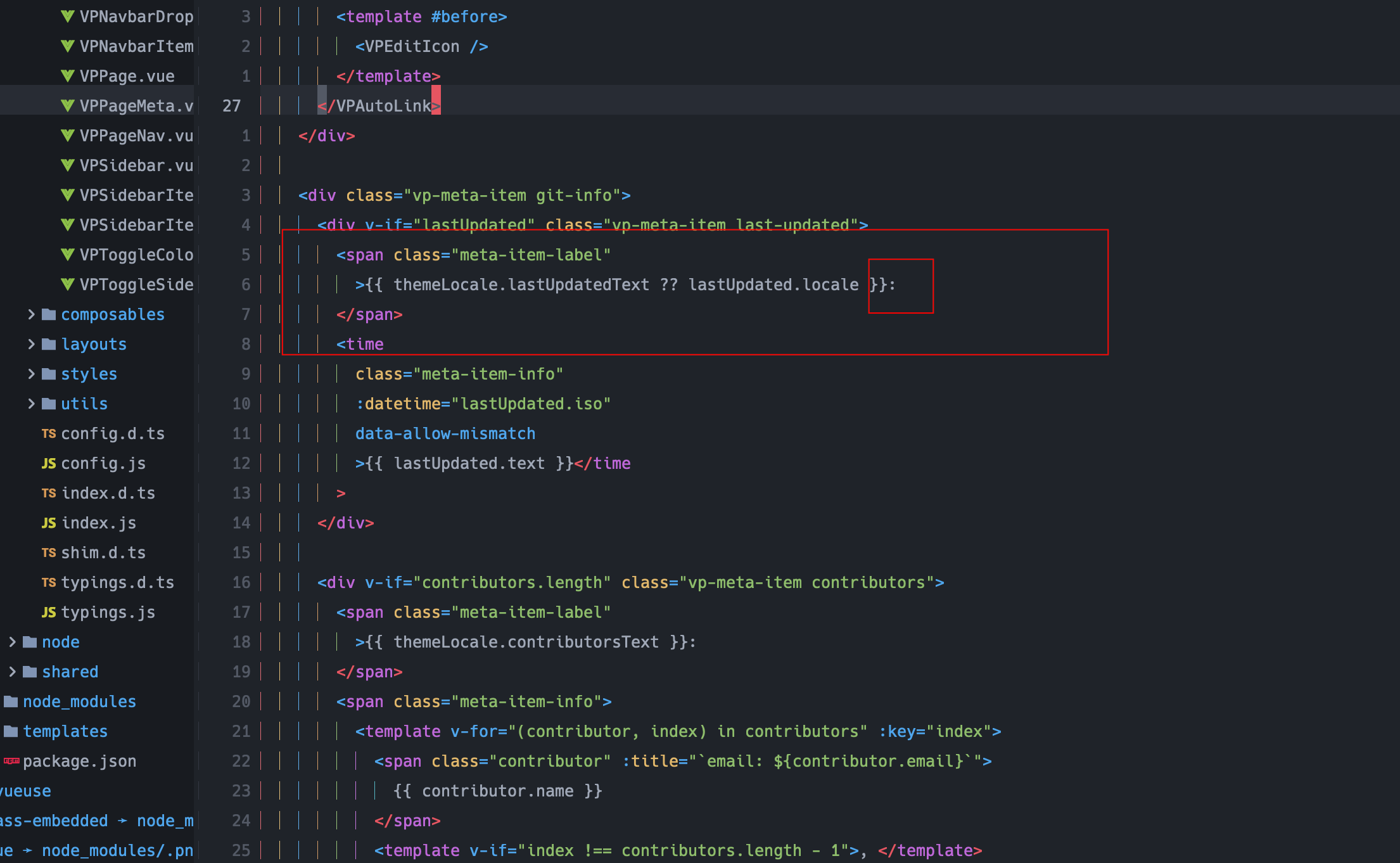Expand the utils folder chevron
The image size is (1400, 863).
point(31,404)
